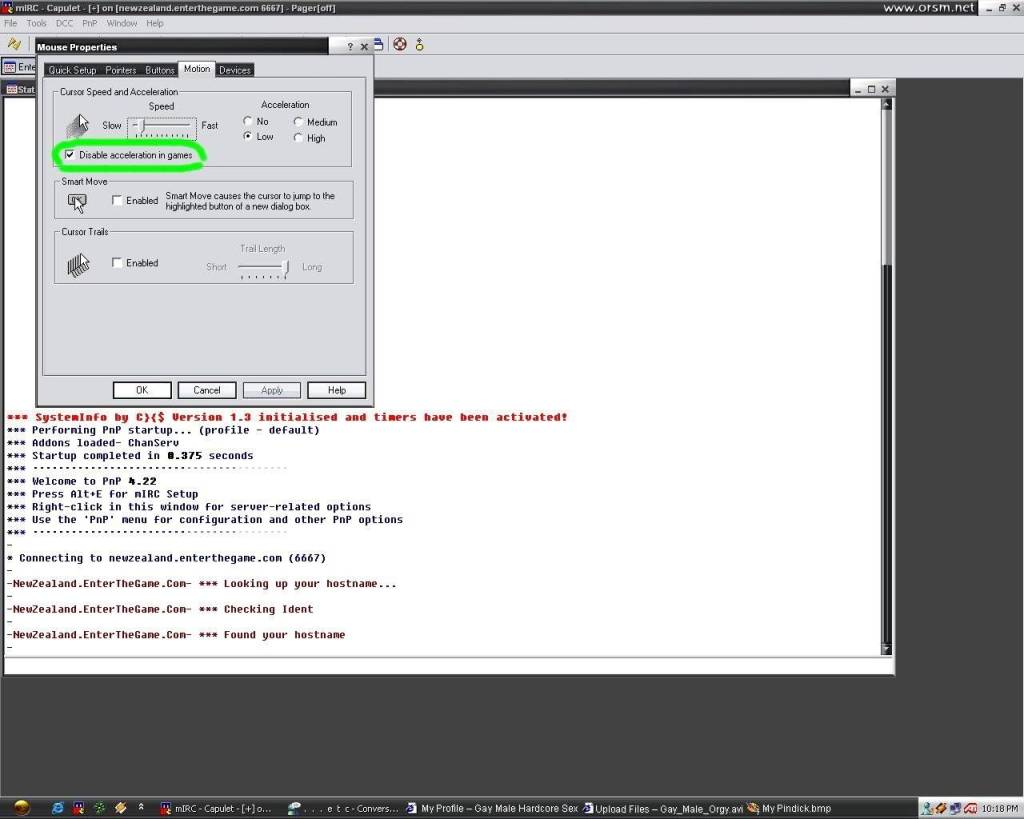This screenshot has width=1024, height=819.
Task: Open the Tools menu in mIRC
Action: [37, 24]
